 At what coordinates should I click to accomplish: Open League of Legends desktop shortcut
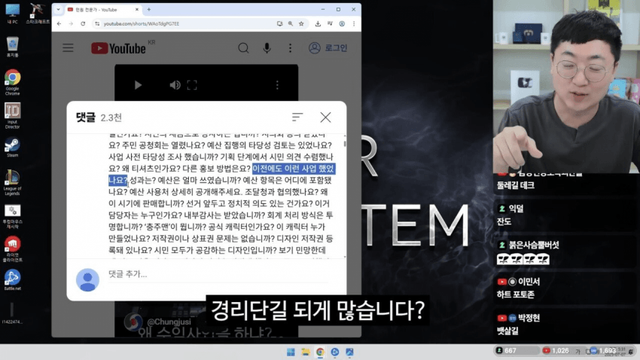click(x=13, y=182)
